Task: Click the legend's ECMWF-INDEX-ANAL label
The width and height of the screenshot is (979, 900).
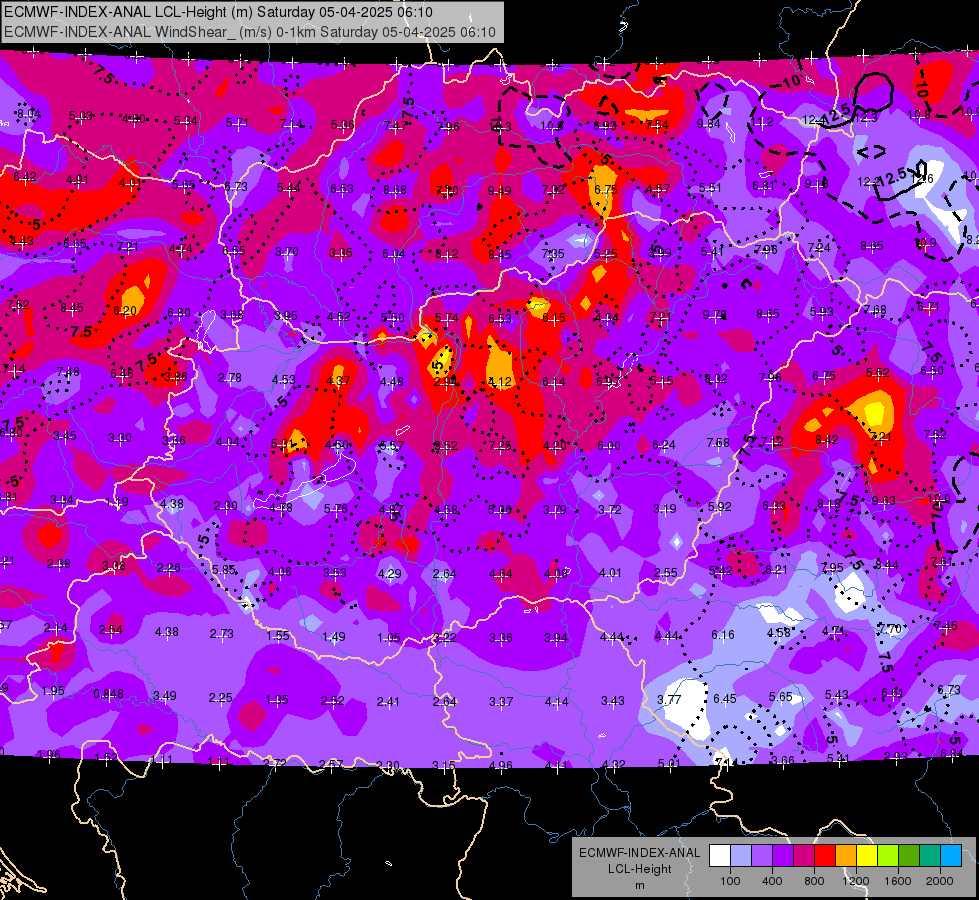Action: click(x=639, y=853)
